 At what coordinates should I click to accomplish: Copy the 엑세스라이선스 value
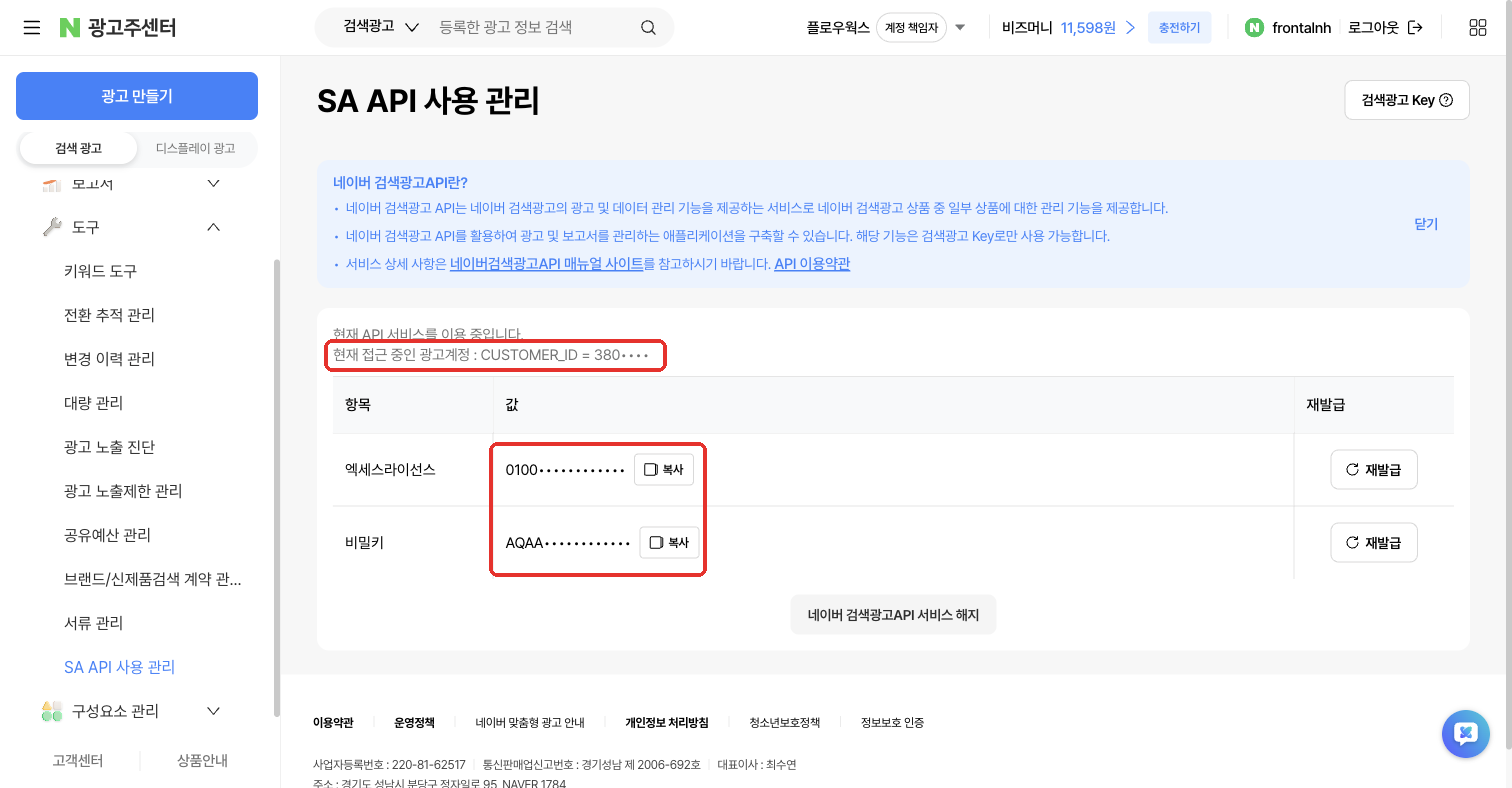click(x=664, y=469)
